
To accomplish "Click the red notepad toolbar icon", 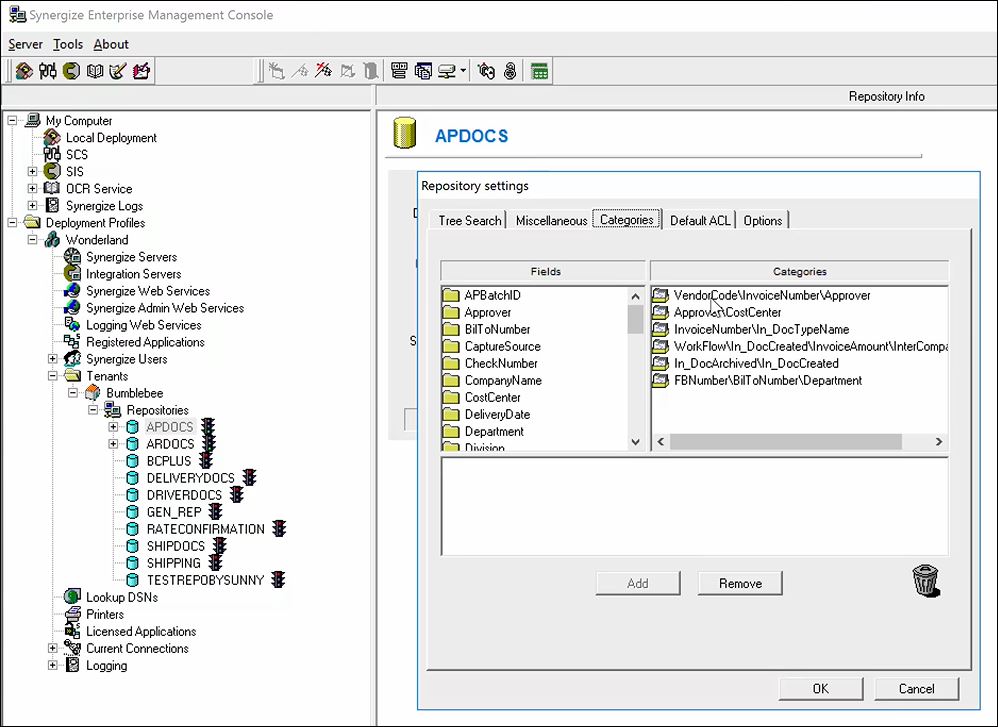I will (x=141, y=71).
